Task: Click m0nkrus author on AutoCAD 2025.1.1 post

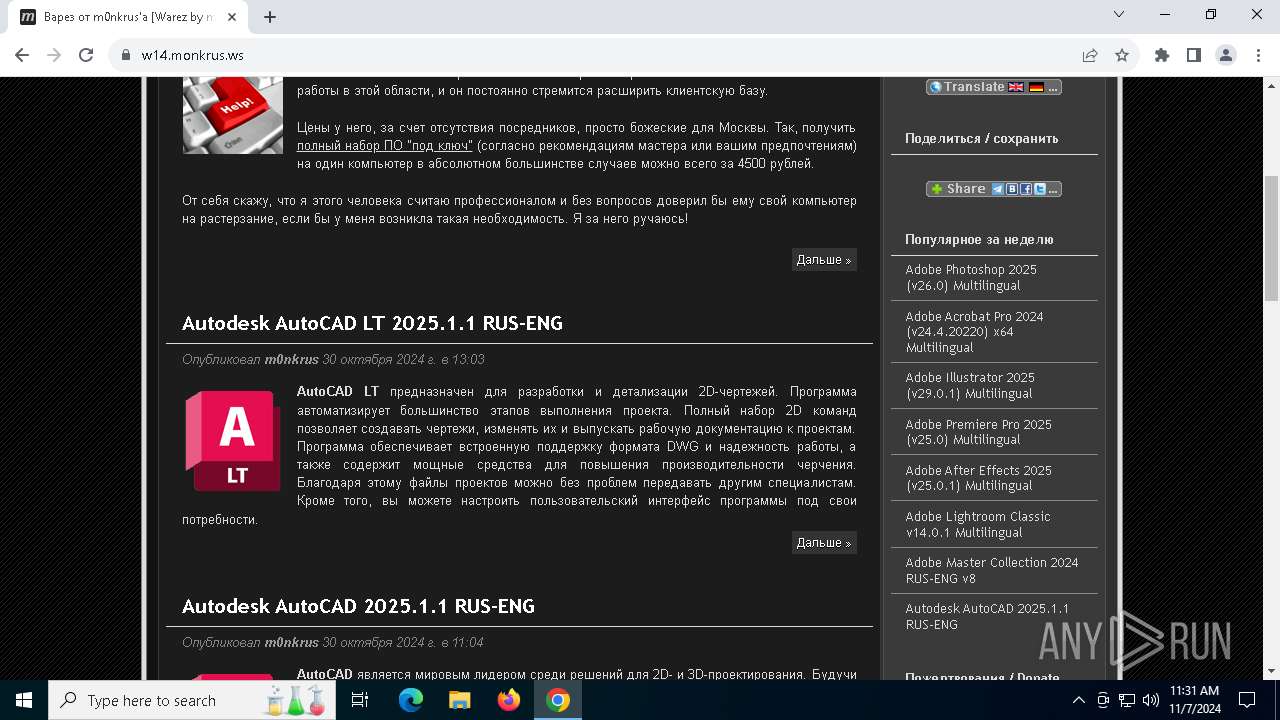Action: click(291, 642)
